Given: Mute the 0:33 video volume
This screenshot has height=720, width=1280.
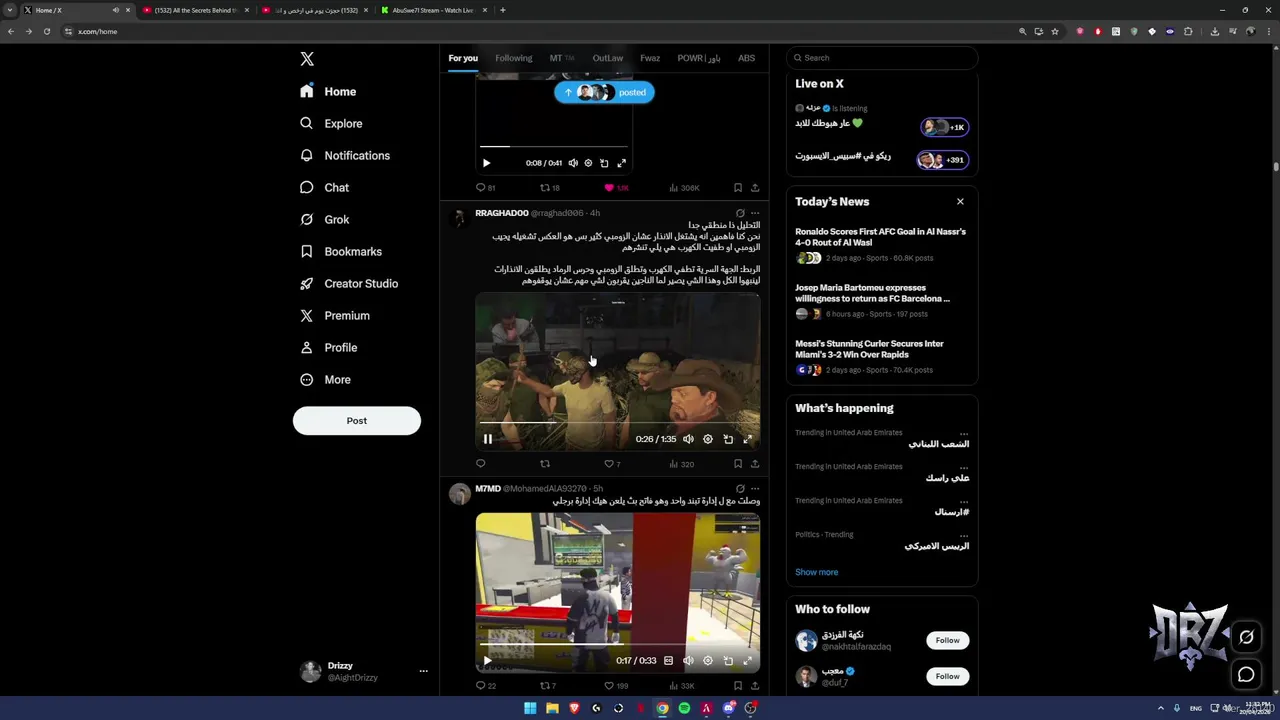Looking at the screenshot, I should click(x=688, y=661).
